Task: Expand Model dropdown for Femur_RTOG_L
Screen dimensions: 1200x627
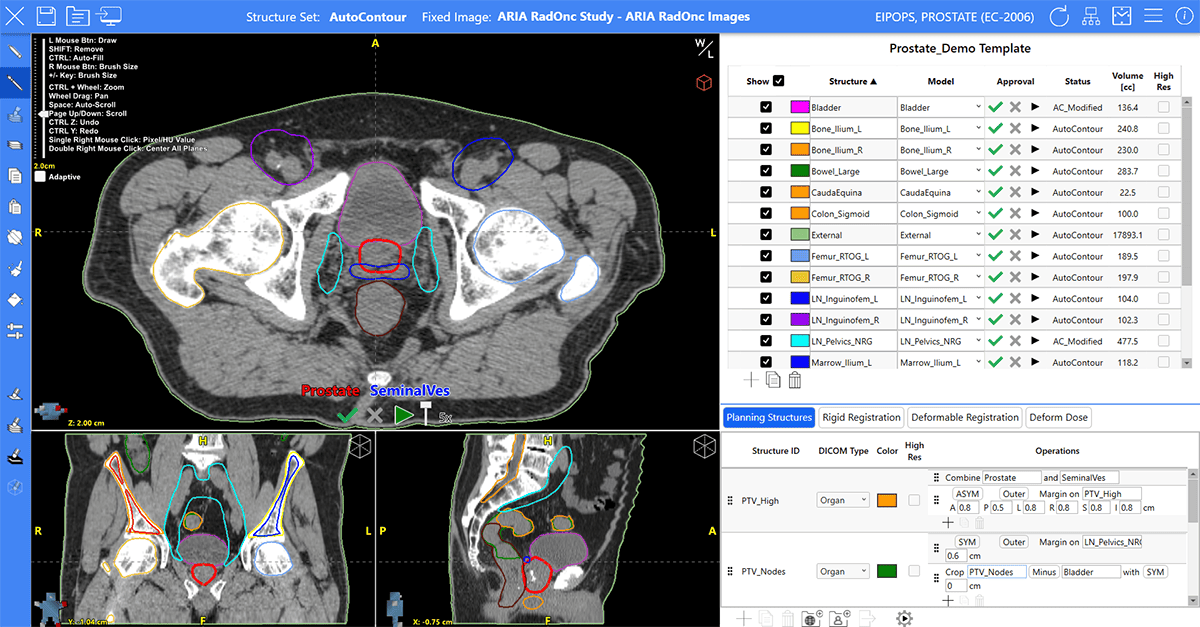Action: [x=939, y=256]
